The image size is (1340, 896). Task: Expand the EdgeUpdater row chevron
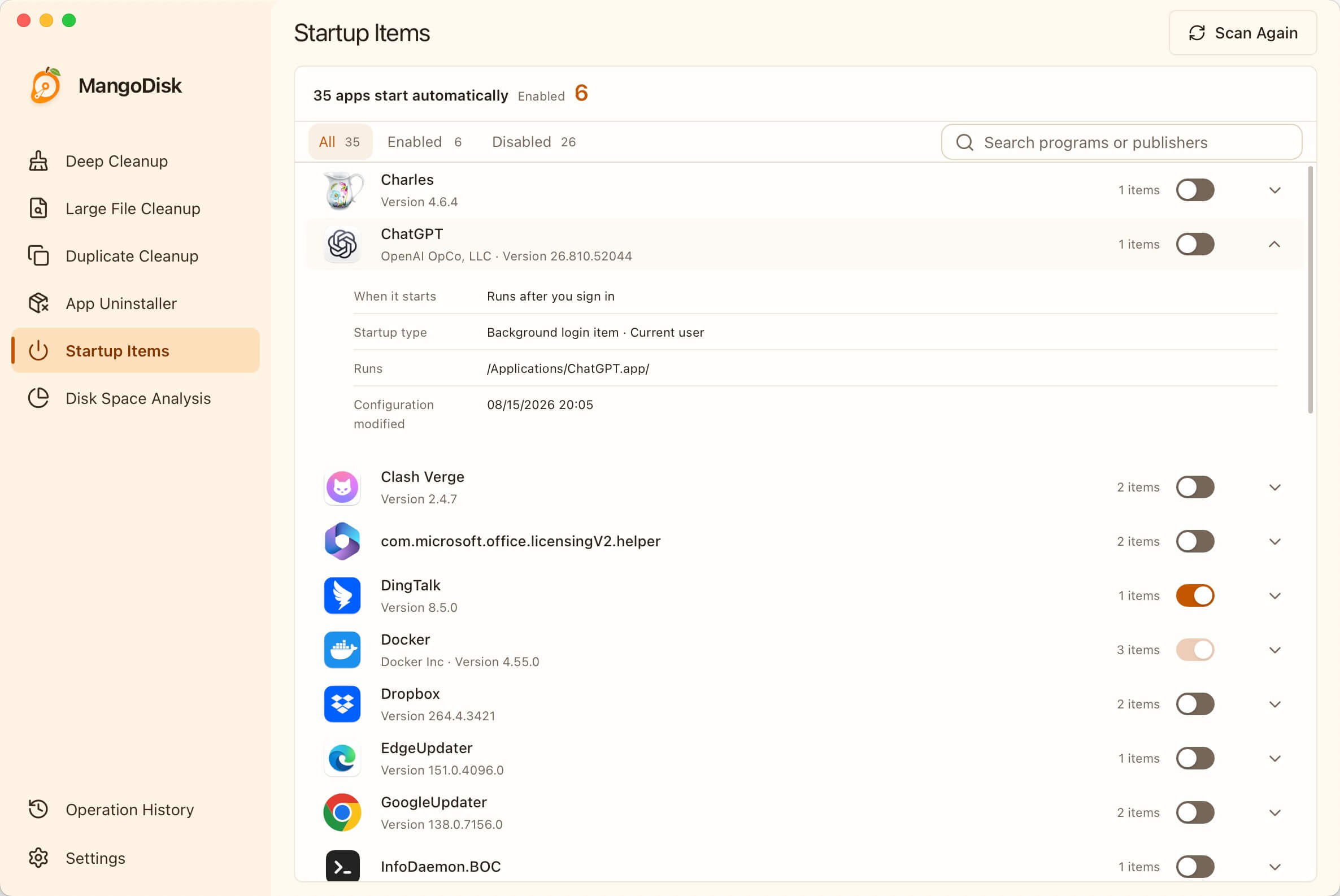(x=1275, y=759)
